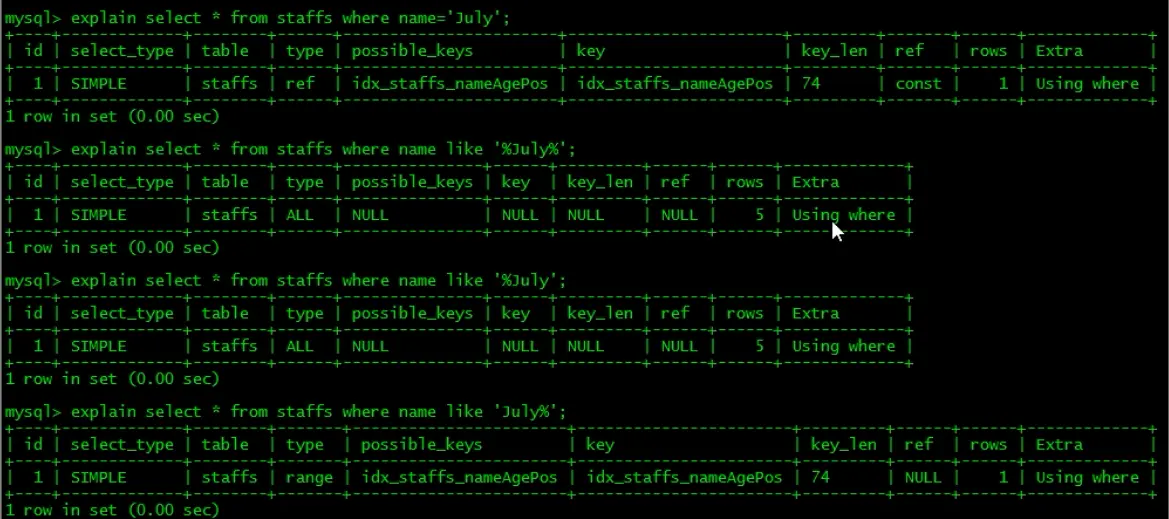
Task: Click 'Using where' in the first result row
Action: 1087,84
